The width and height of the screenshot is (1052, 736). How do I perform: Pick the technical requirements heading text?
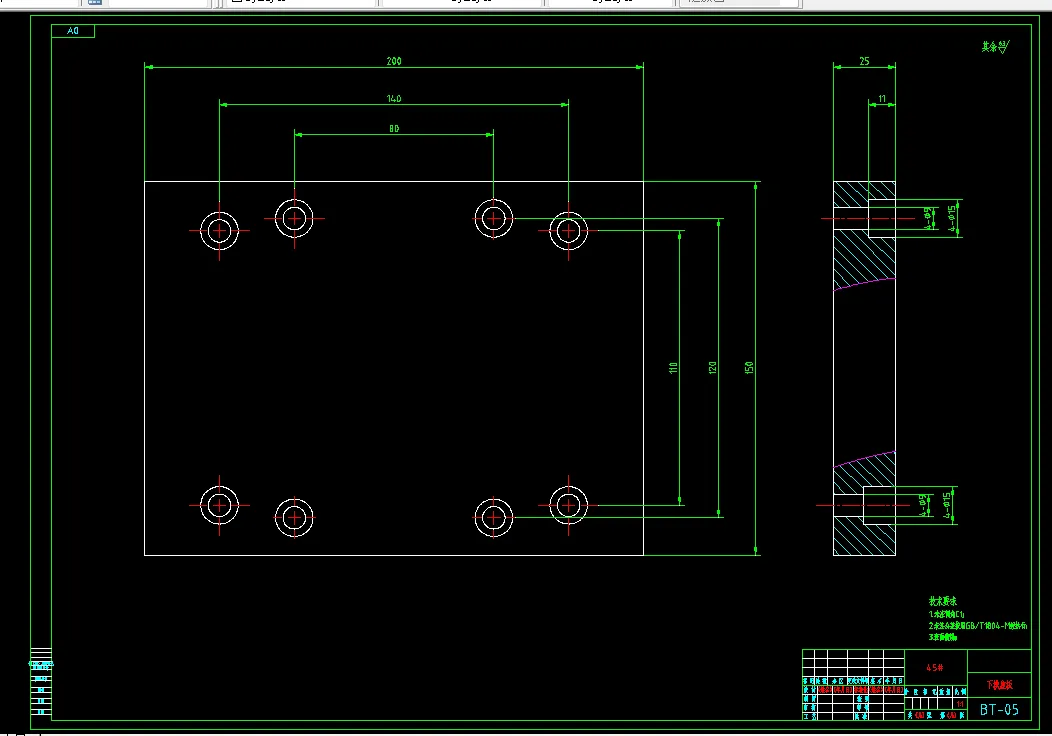click(943, 601)
